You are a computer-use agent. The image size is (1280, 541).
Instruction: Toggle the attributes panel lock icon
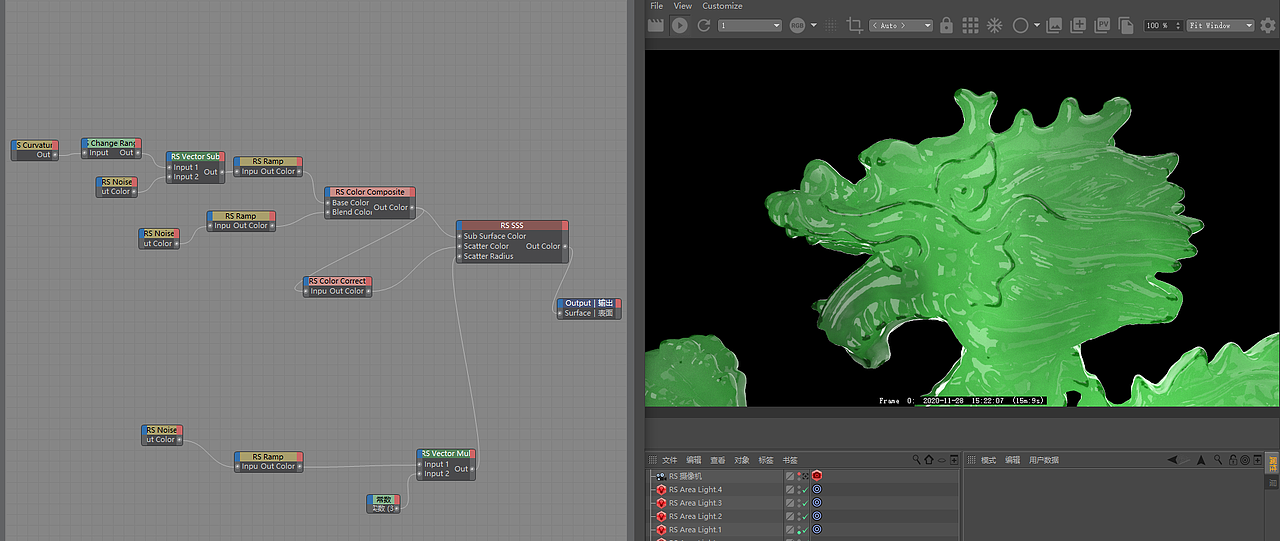(1232, 460)
